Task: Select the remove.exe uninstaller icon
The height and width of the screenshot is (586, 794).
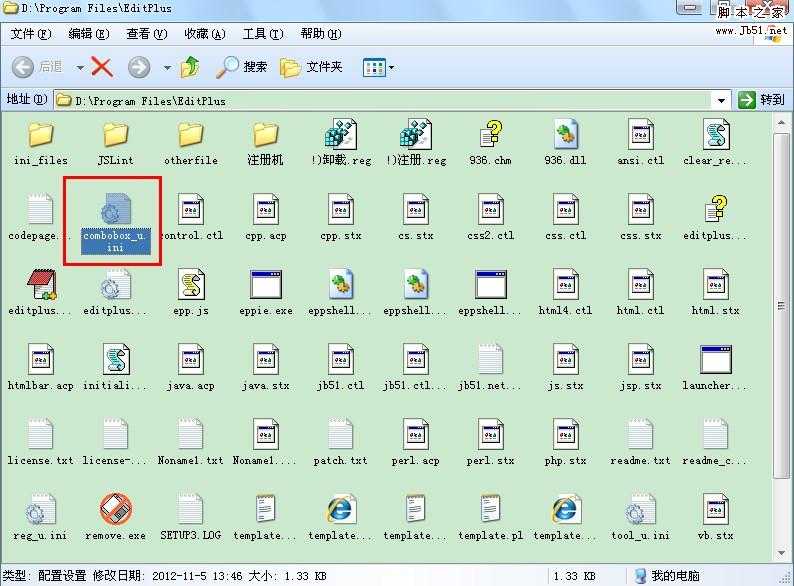Action: coord(116,511)
